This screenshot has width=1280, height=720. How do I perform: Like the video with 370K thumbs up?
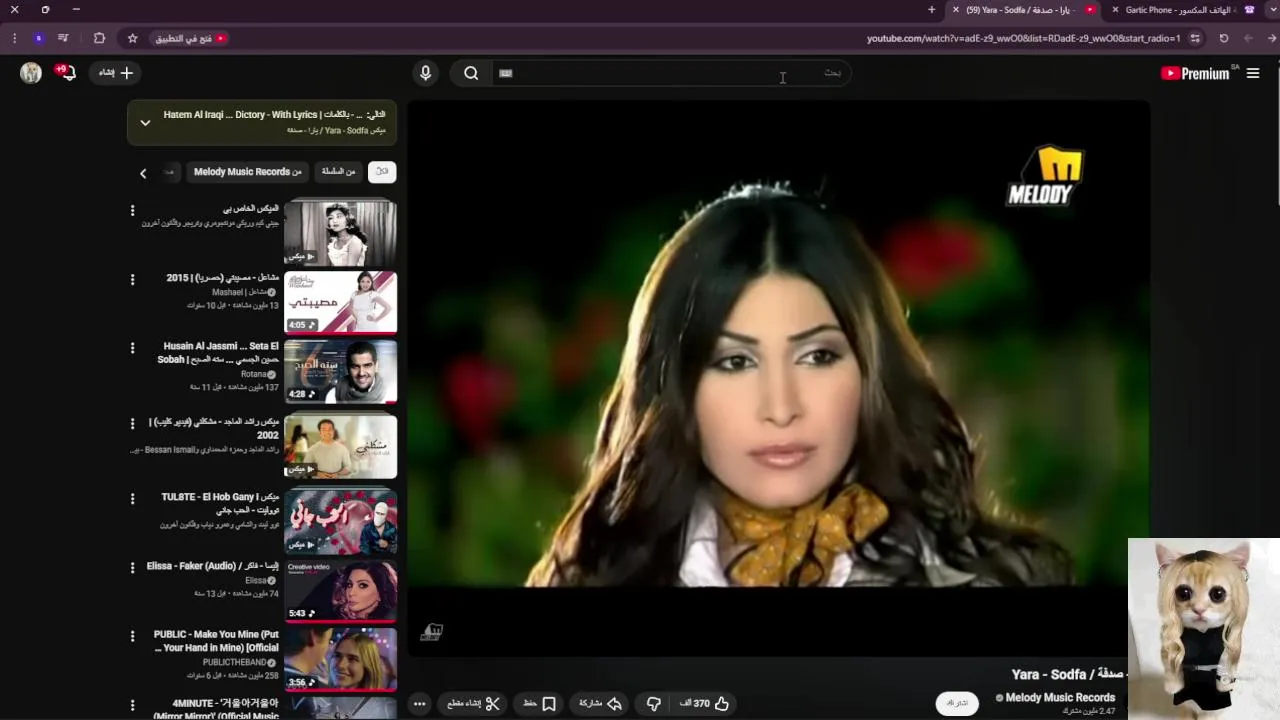coord(706,704)
